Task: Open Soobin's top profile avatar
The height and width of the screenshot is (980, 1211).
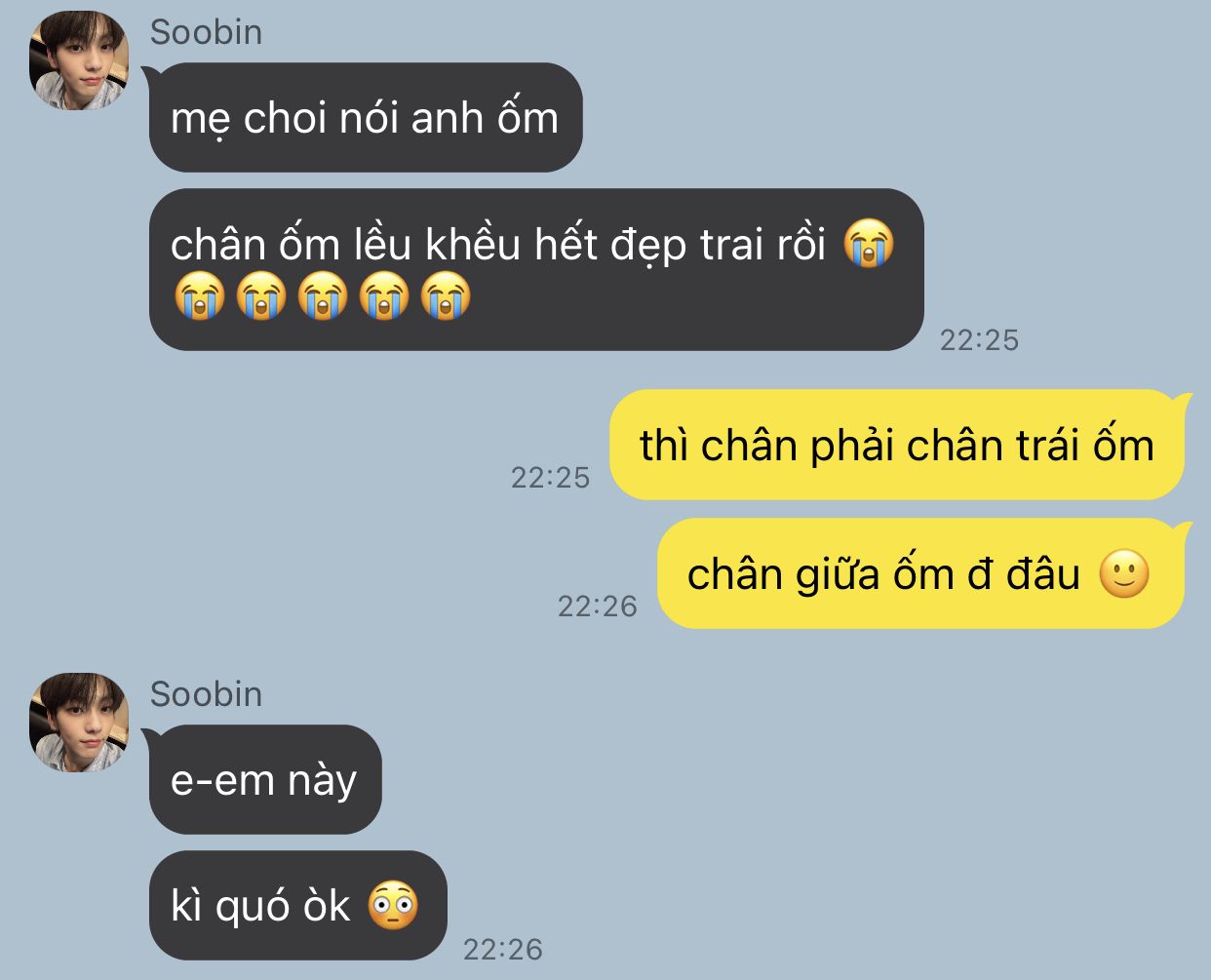Action: (x=79, y=60)
